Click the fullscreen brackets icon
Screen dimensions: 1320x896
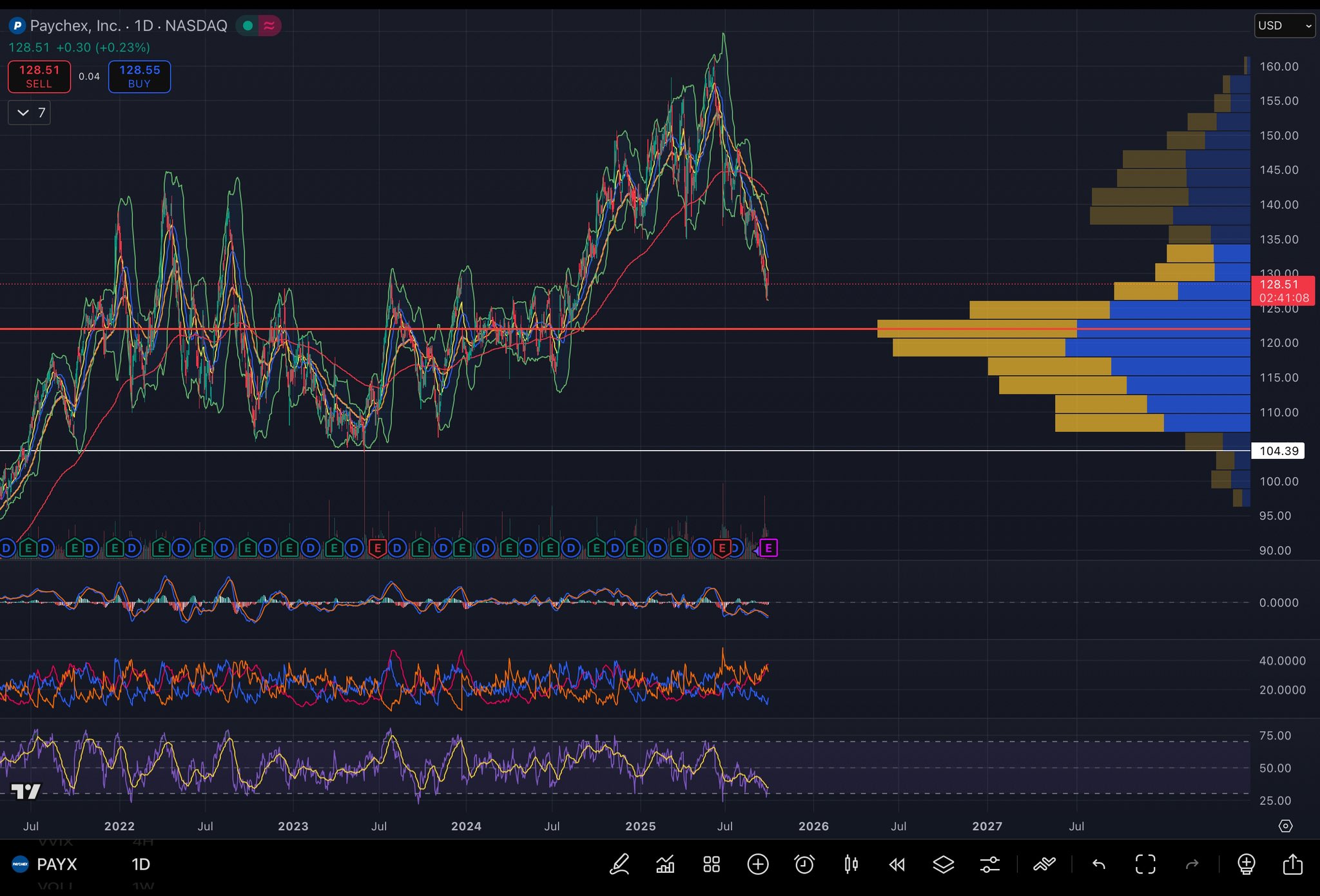[x=1145, y=864]
